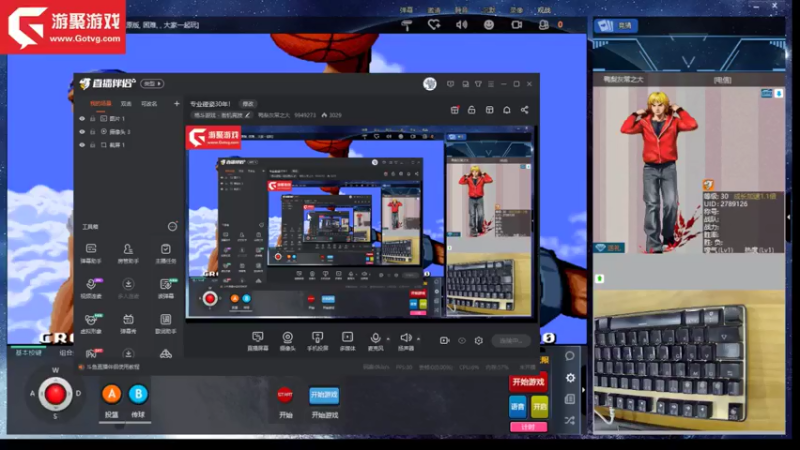Viewport: 800px width, 450px height.
Task: Add a 摄像头 webcam source
Action: 288,341
